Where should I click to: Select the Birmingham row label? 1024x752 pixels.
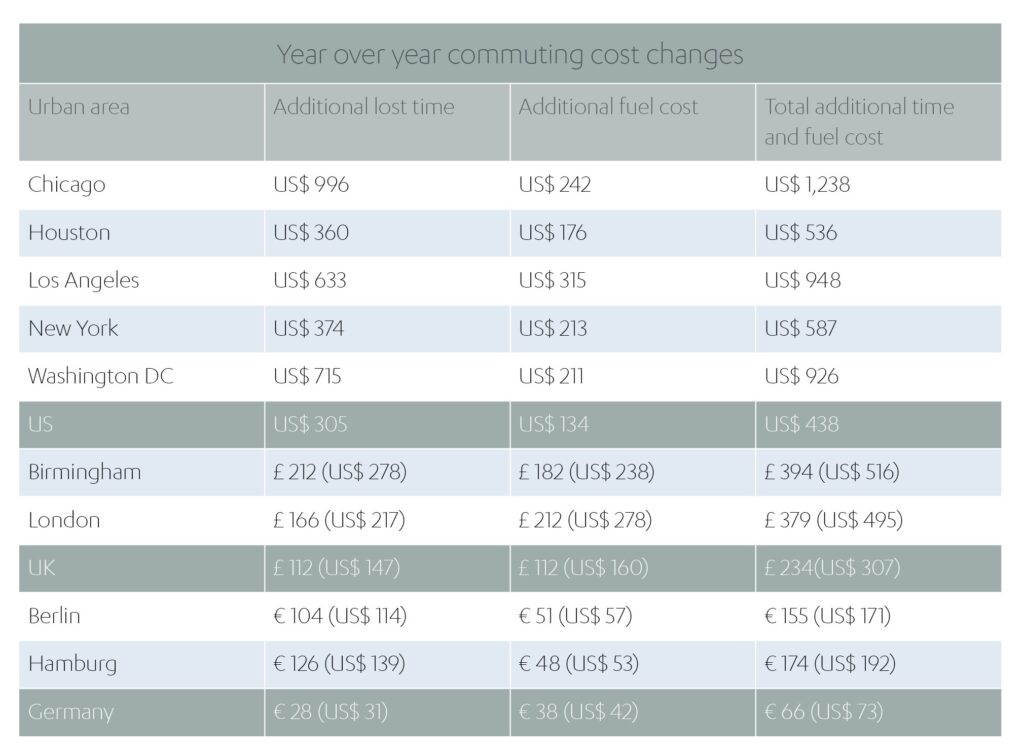tap(85, 473)
